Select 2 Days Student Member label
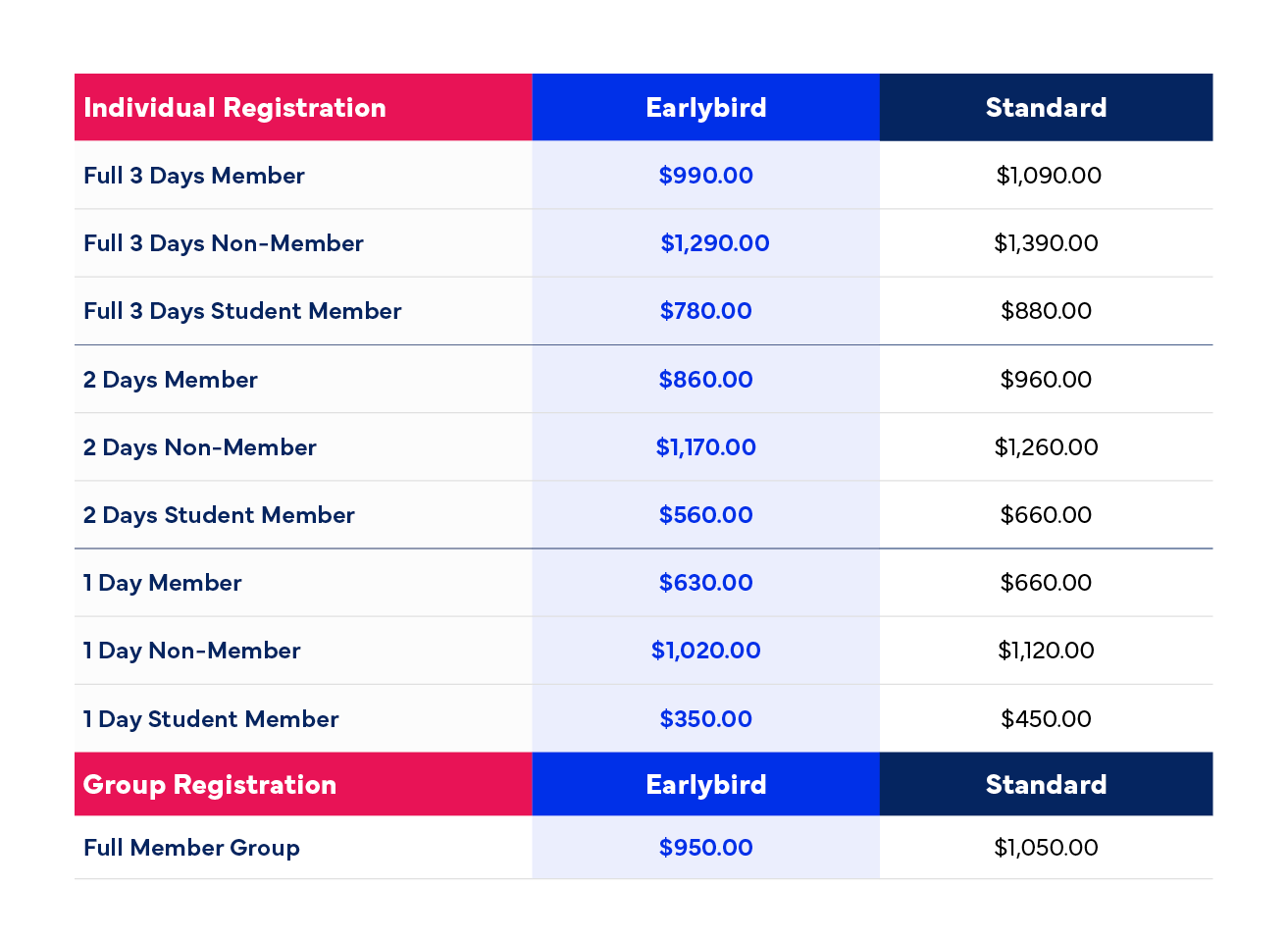The image size is (1288, 940). [219, 515]
